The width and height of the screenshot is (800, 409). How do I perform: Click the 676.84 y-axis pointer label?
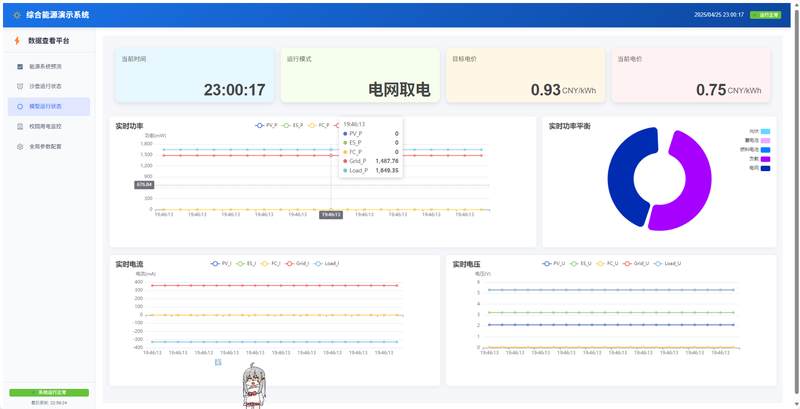coord(144,185)
